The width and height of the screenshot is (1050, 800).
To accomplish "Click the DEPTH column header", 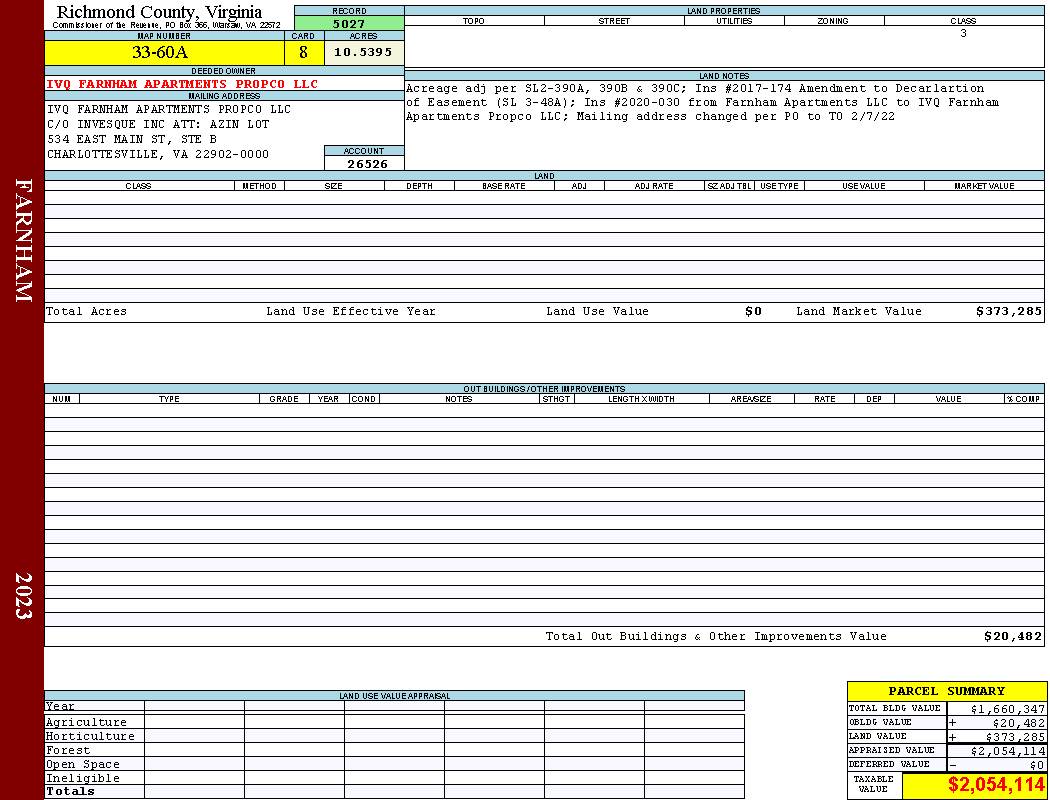I will point(419,186).
